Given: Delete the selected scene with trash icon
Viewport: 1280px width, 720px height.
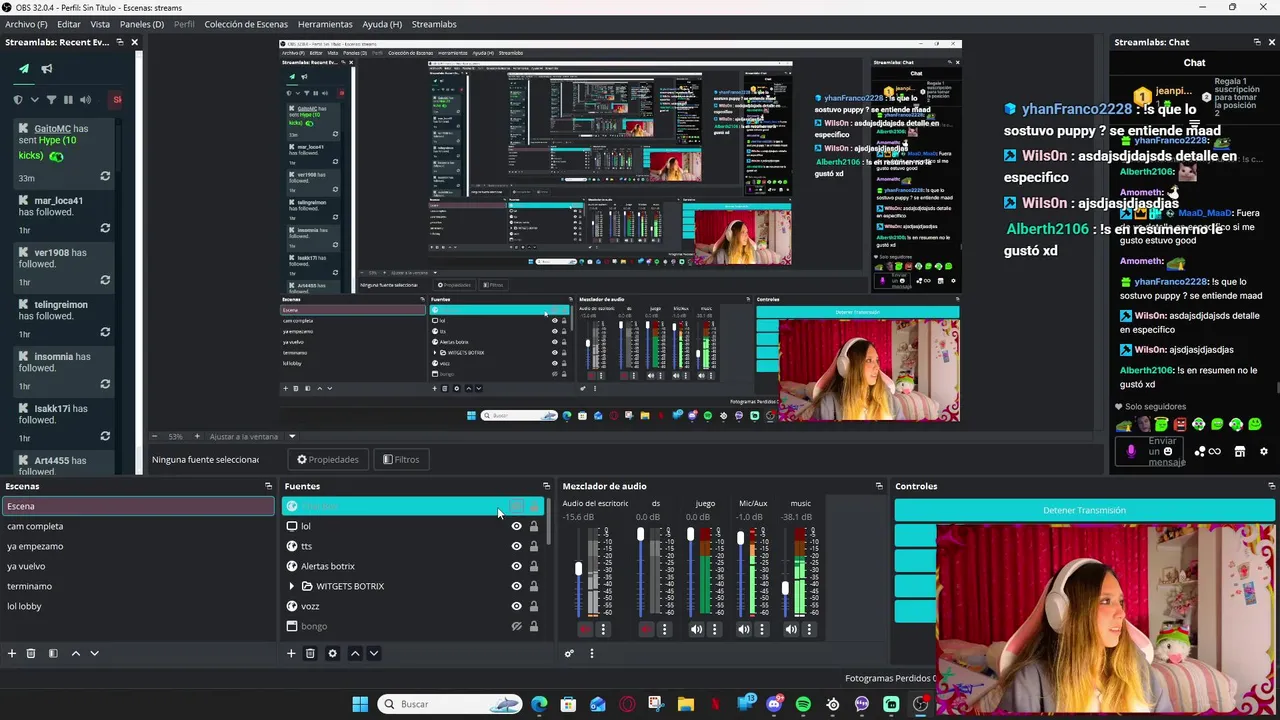Looking at the screenshot, I should tap(31, 653).
